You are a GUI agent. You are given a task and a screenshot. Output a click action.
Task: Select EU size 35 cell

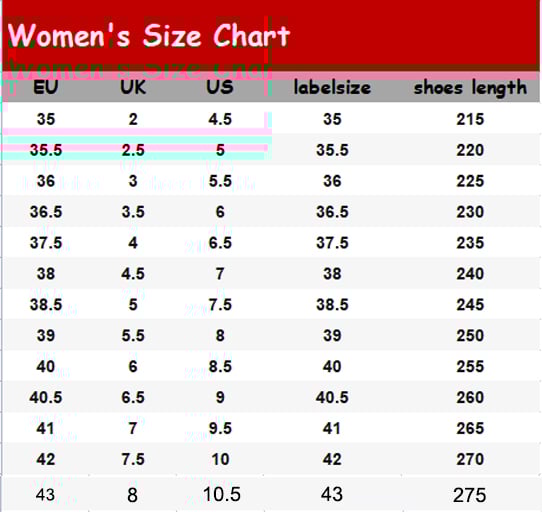46,119
